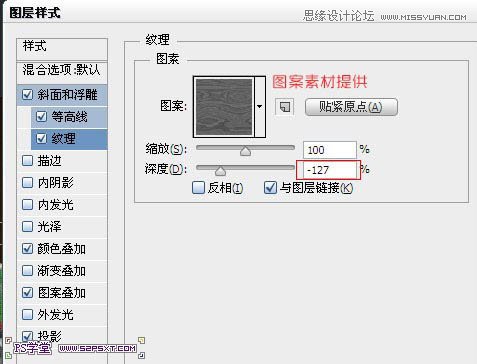The image size is (477, 364).
Task: Uncheck the 纹理 texture checkbox
Action: (x=41, y=138)
